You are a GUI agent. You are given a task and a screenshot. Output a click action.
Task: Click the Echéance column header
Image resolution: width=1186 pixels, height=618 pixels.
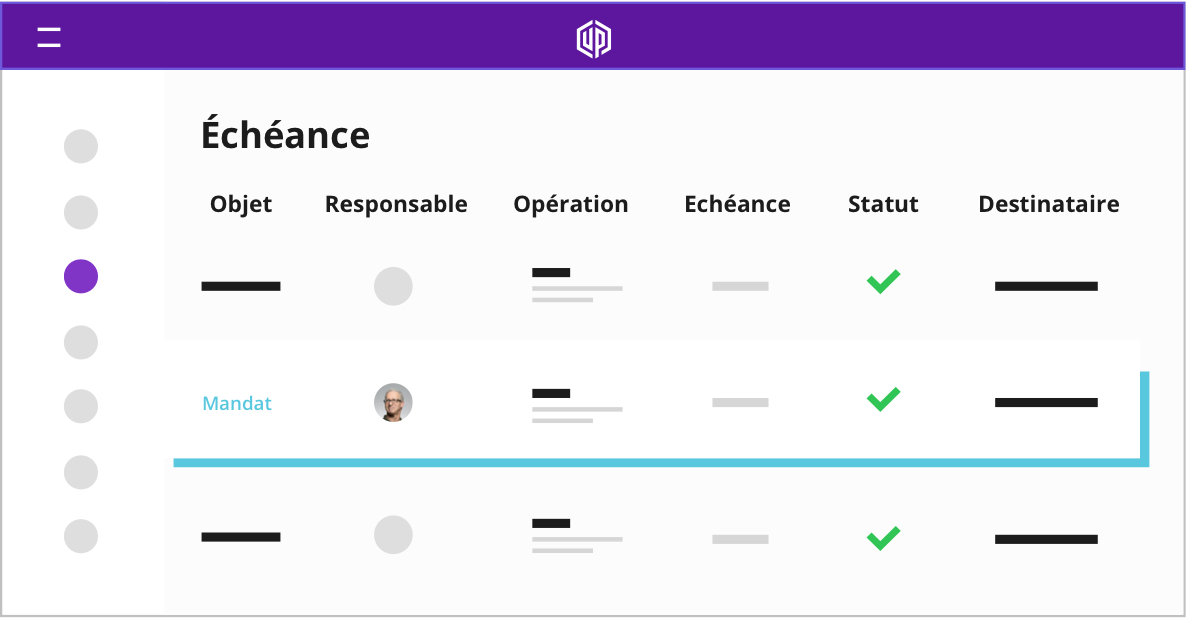coord(737,204)
